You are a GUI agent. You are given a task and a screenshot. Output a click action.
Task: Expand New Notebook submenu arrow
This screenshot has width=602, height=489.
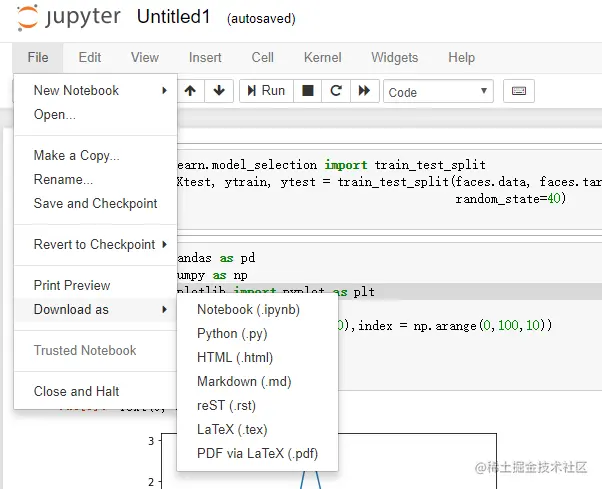pyautogui.click(x=164, y=91)
